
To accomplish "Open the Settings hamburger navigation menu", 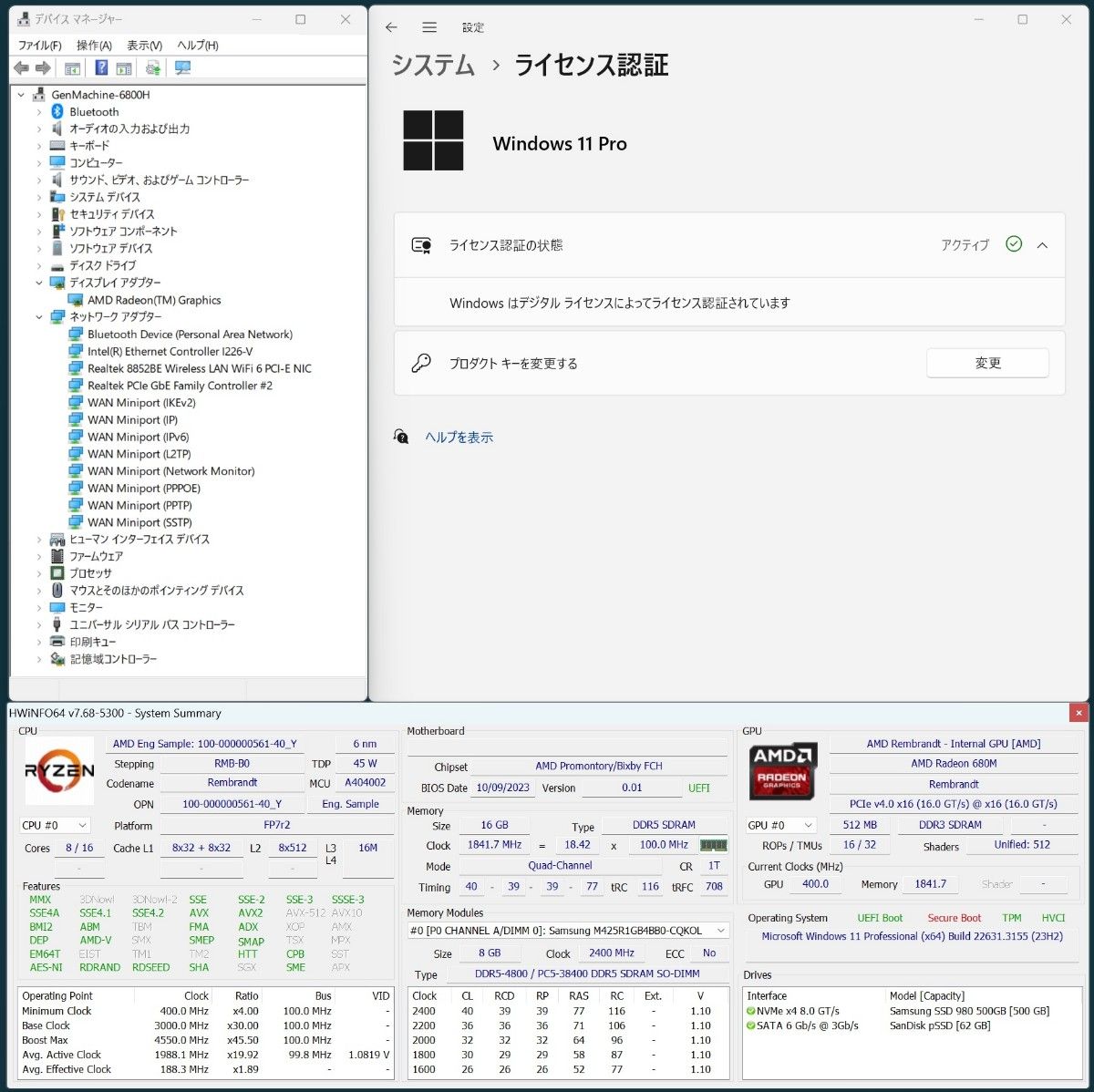I will pyautogui.click(x=429, y=27).
